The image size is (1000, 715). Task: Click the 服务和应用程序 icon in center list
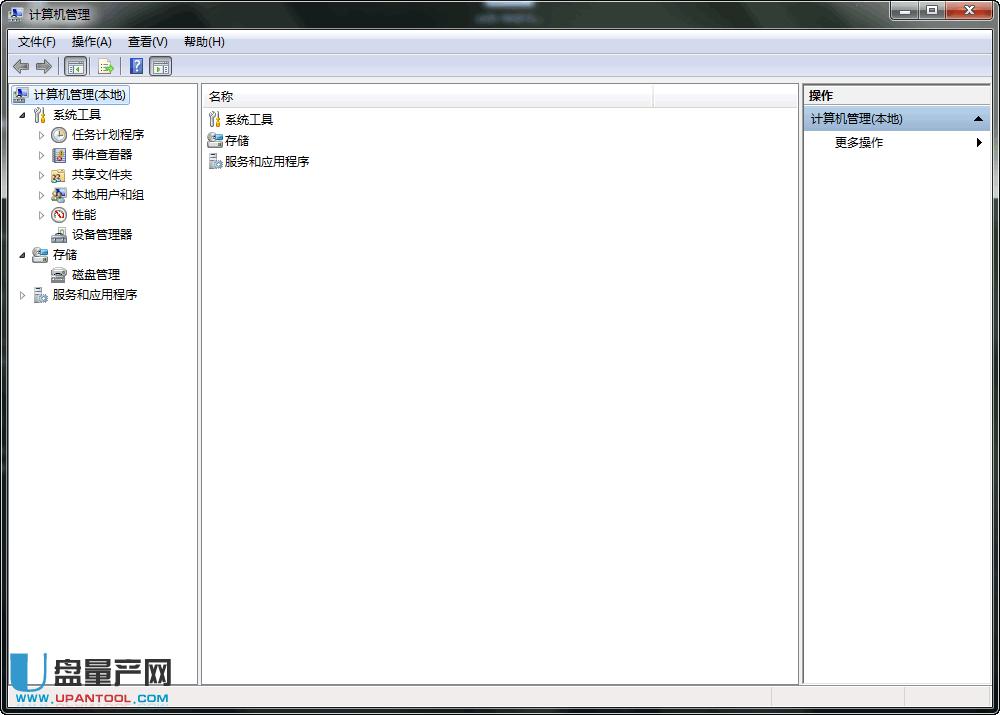(214, 162)
